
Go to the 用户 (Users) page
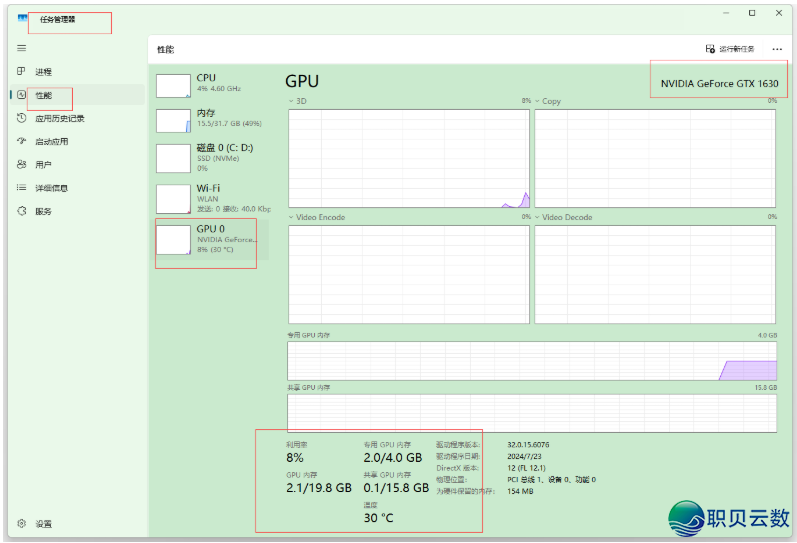(x=43, y=165)
